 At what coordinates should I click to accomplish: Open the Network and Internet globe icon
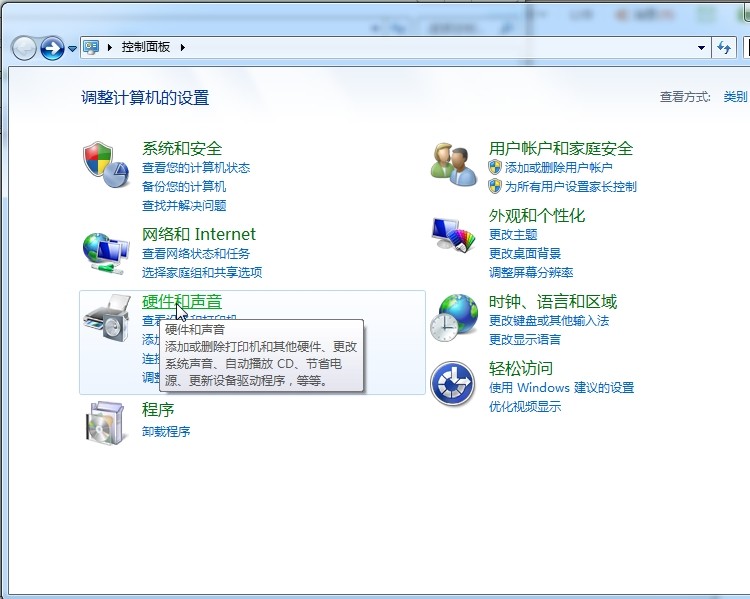(106, 253)
